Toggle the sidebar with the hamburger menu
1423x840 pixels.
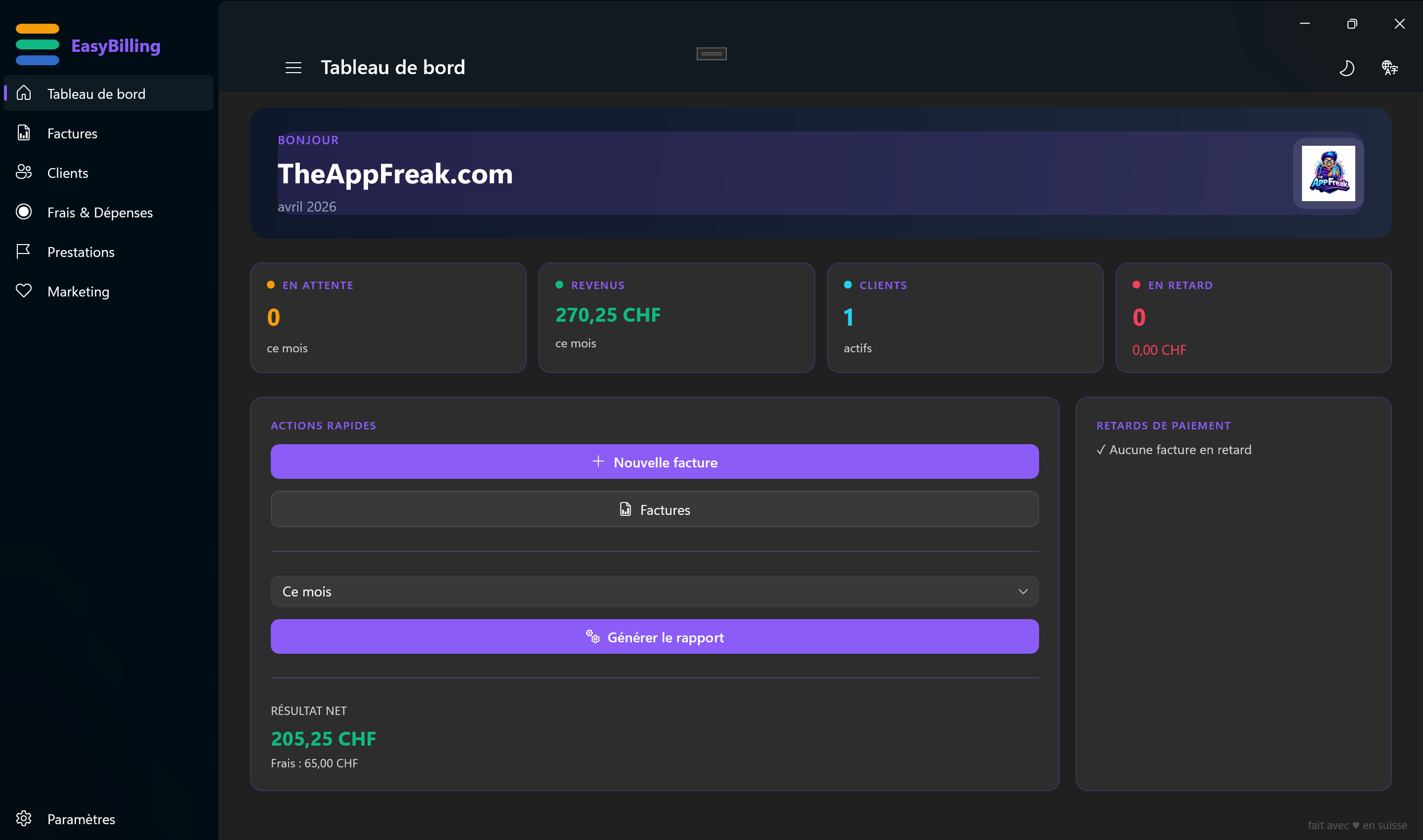click(x=293, y=67)
